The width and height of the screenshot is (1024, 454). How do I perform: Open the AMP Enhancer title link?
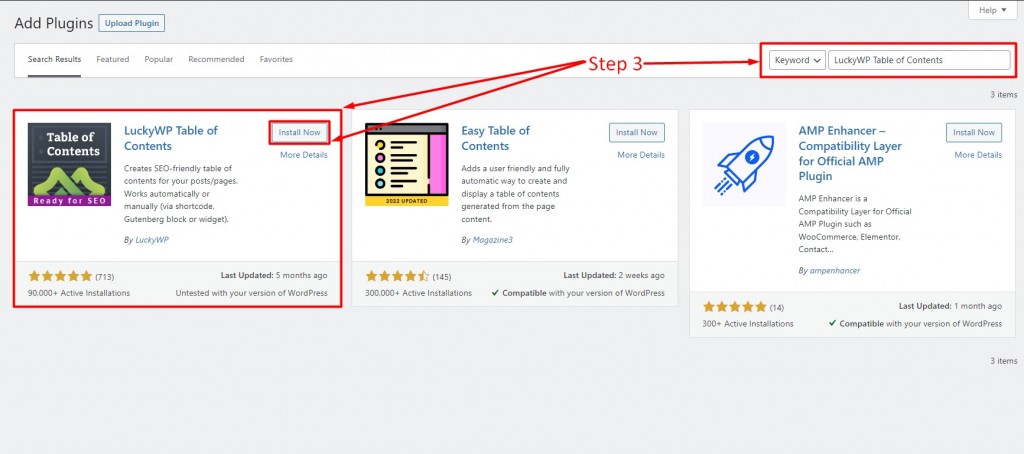click(x=850, y=154)
